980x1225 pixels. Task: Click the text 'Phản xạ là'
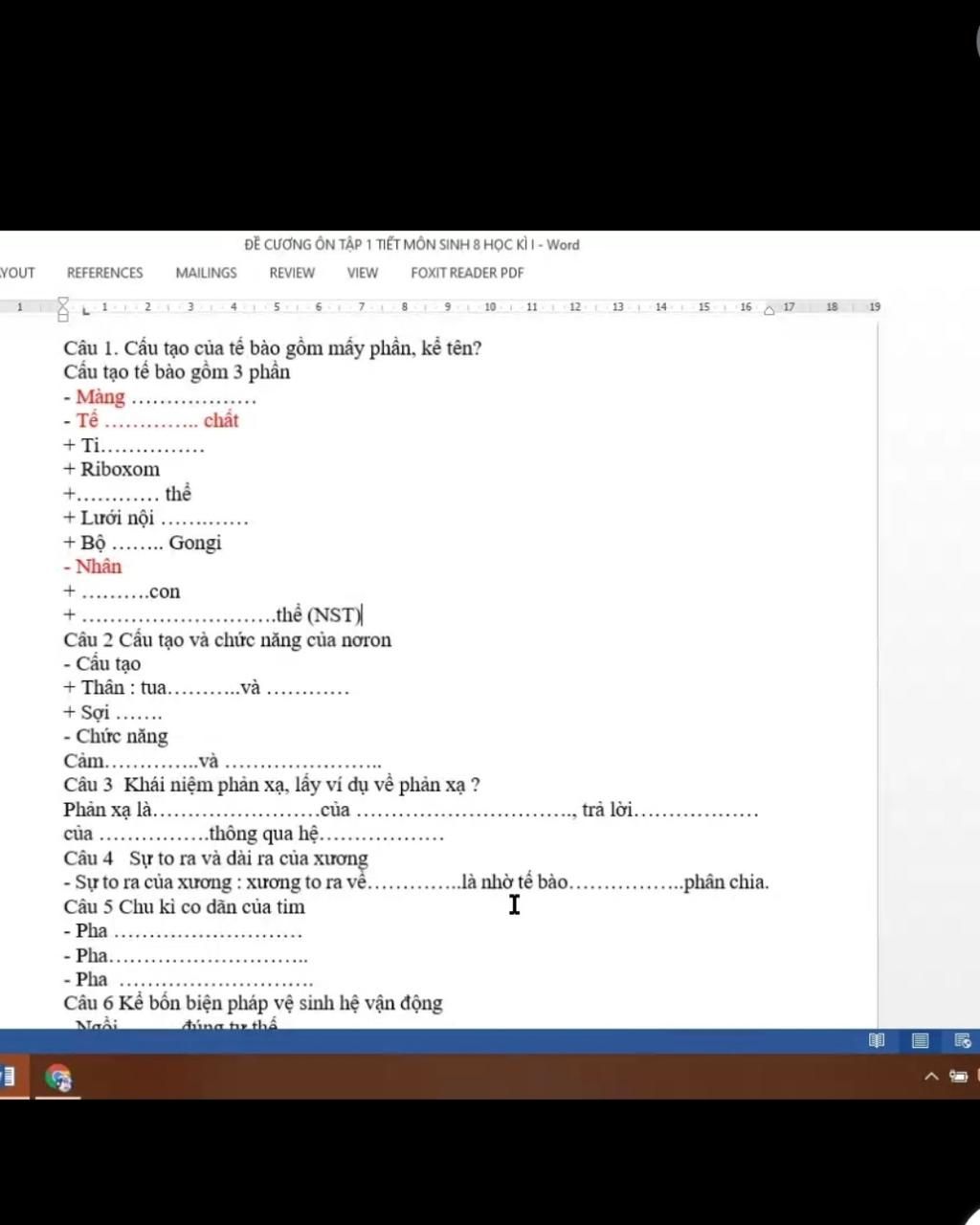tap(108, 810)
